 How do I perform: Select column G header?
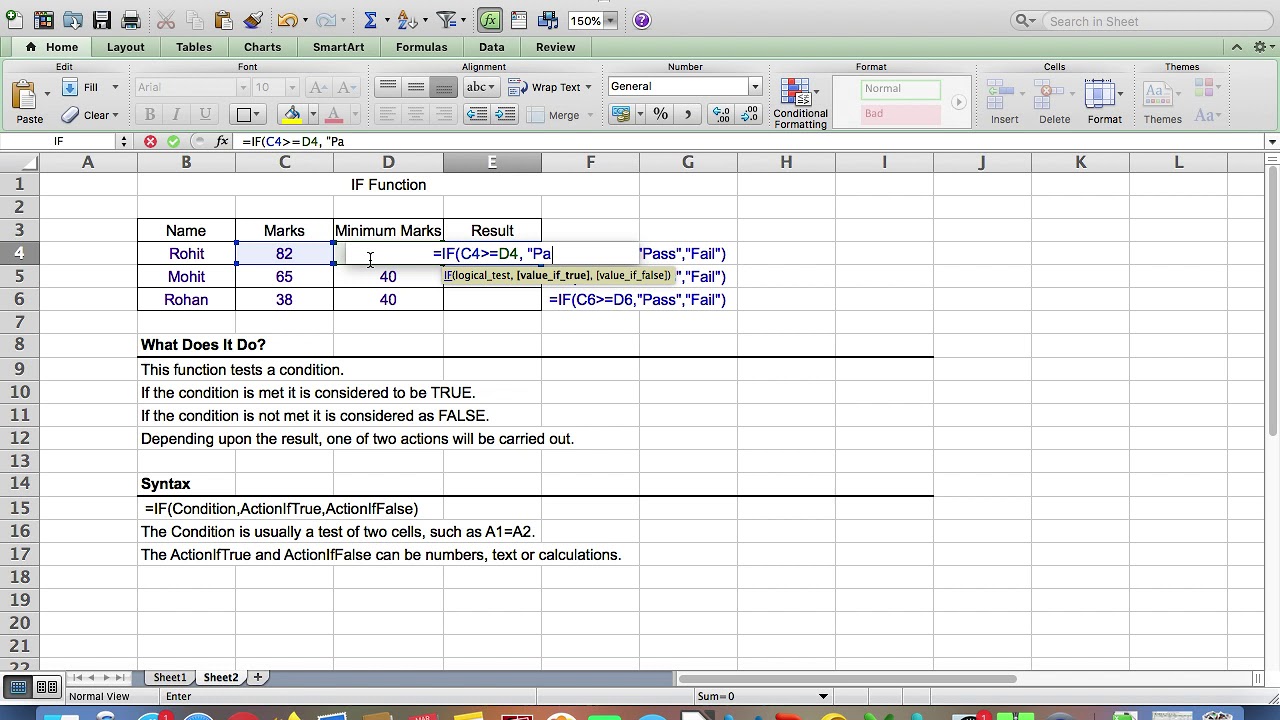[x=688, y=162]
